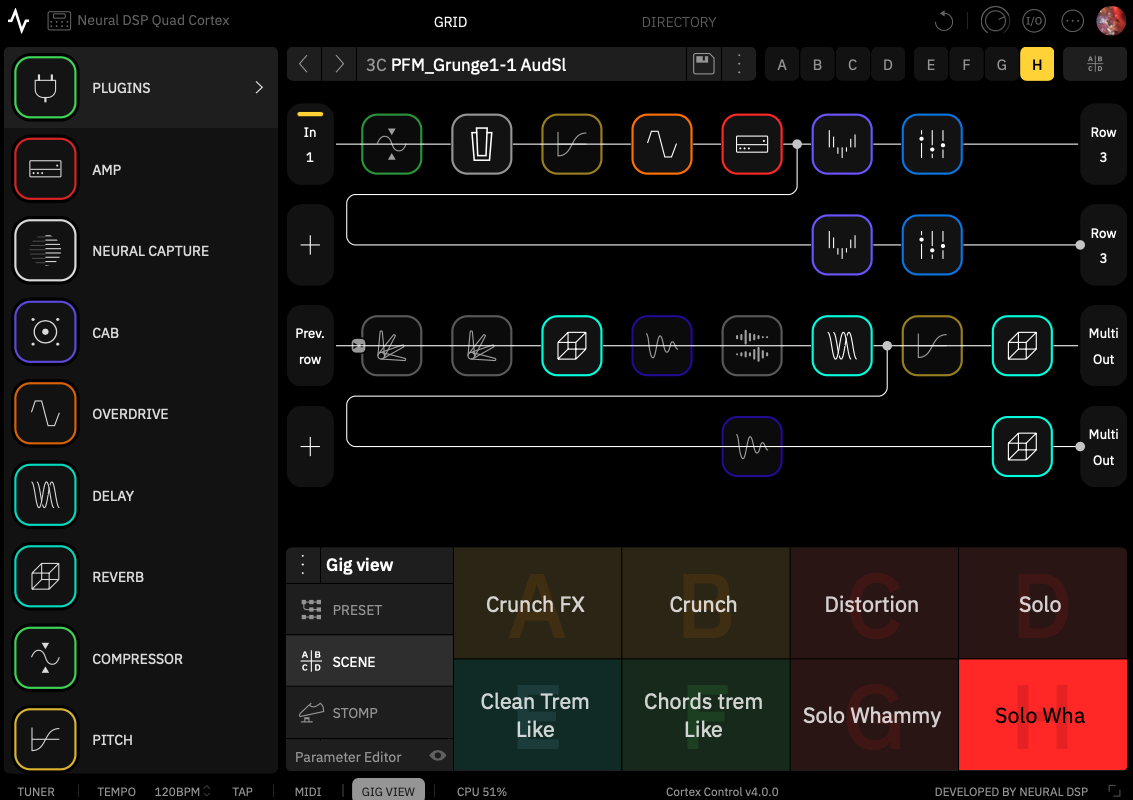This screenshot has width=1133, height=800.
Task: Select the Cab category icon
Action: point(45,332)
